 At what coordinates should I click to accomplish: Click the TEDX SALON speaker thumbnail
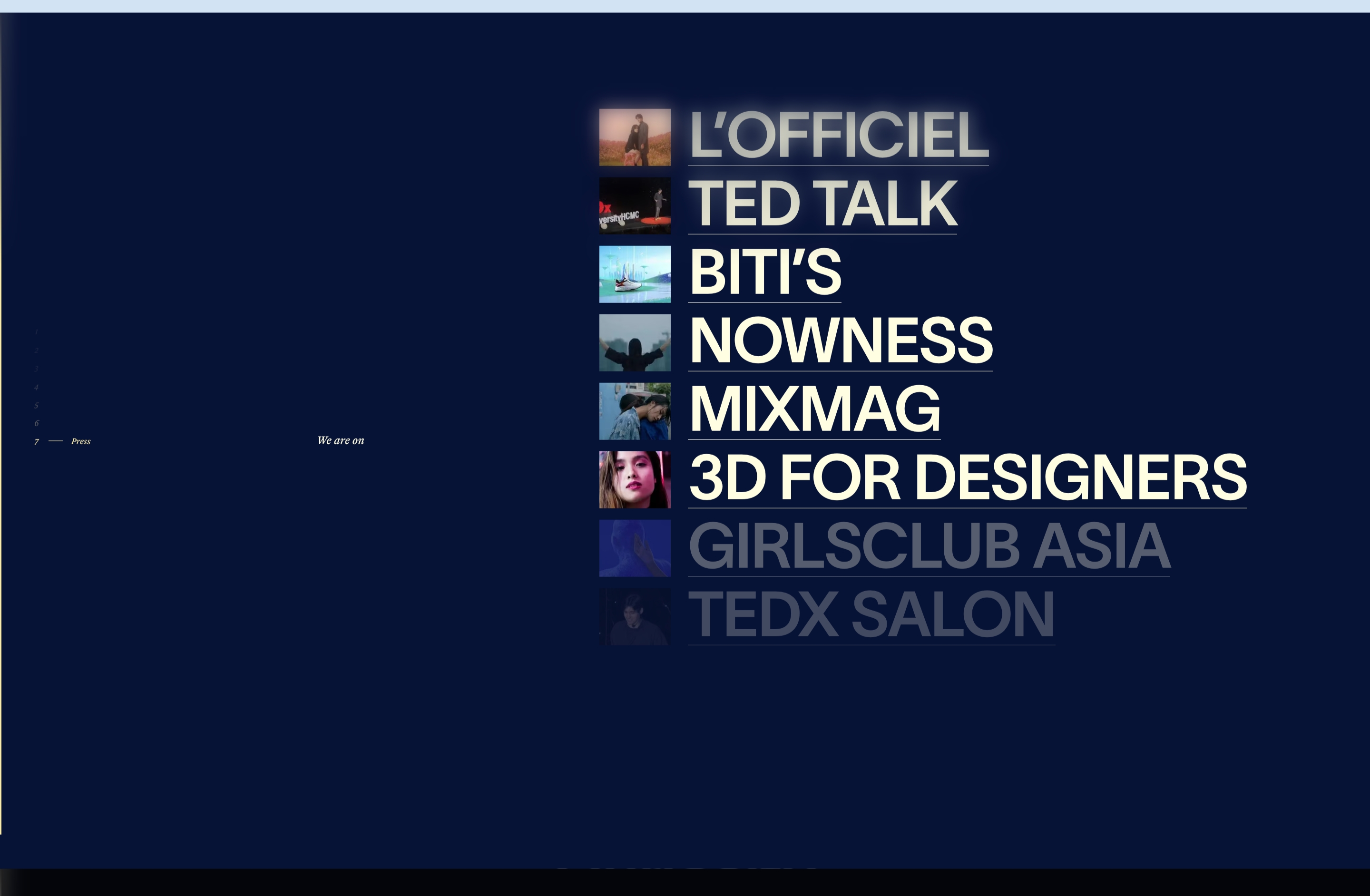click(x=635, y=616)
